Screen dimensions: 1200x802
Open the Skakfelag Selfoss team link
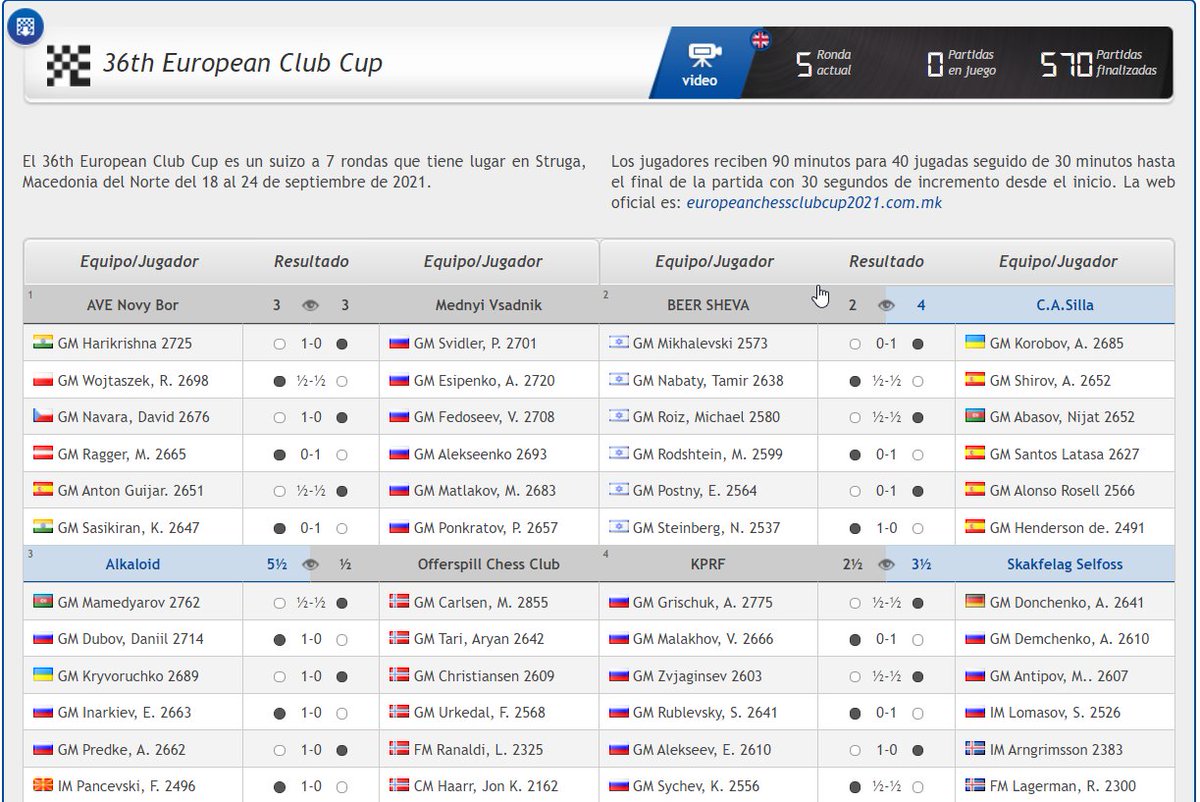point(1065,564)
